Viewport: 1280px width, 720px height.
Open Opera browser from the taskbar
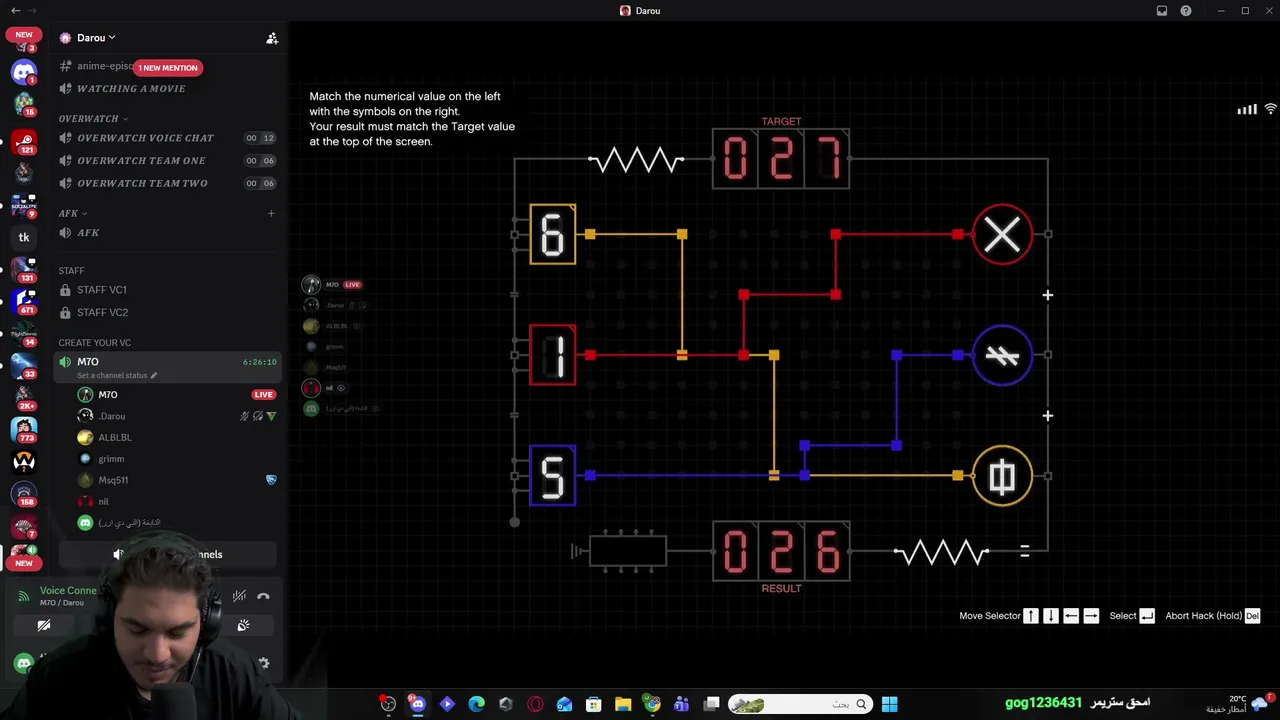click(x=535, y=704)
